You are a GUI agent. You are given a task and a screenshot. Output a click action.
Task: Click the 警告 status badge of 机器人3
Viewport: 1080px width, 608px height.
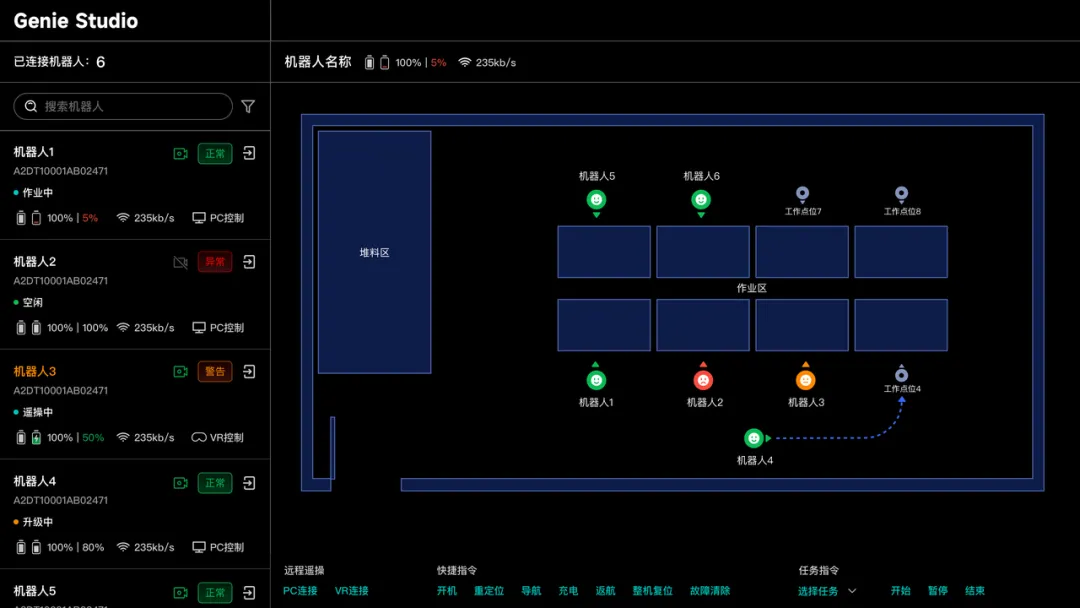215,372
